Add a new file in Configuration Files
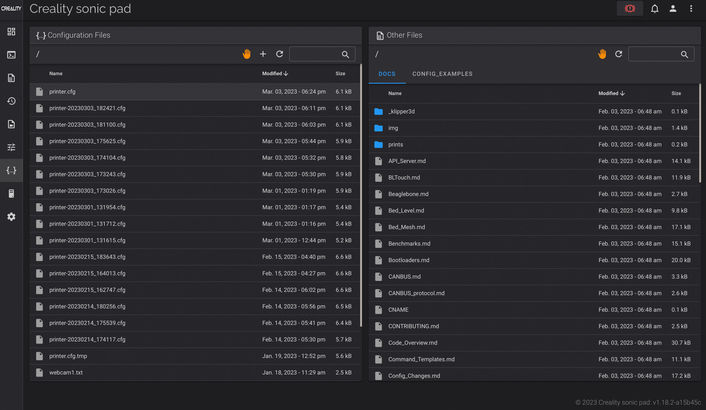The image size is (706, 410). tap(263, 54)
